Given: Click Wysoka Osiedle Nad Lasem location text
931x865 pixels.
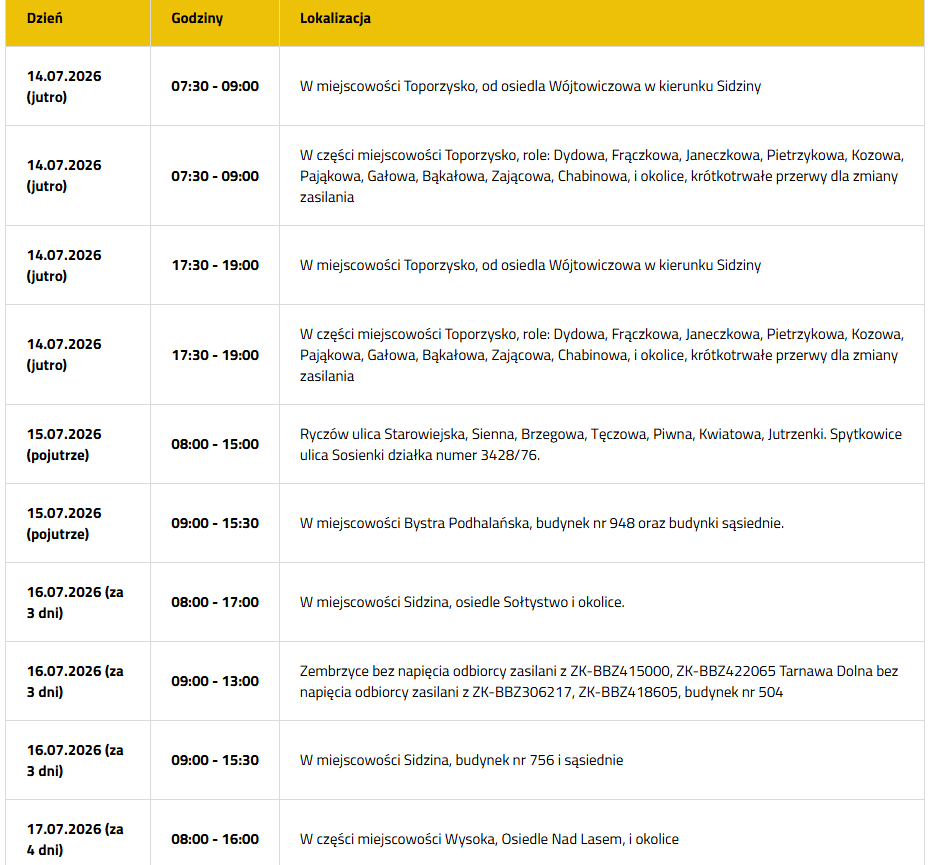Looking at the screenshot, I should pos(489,839).
